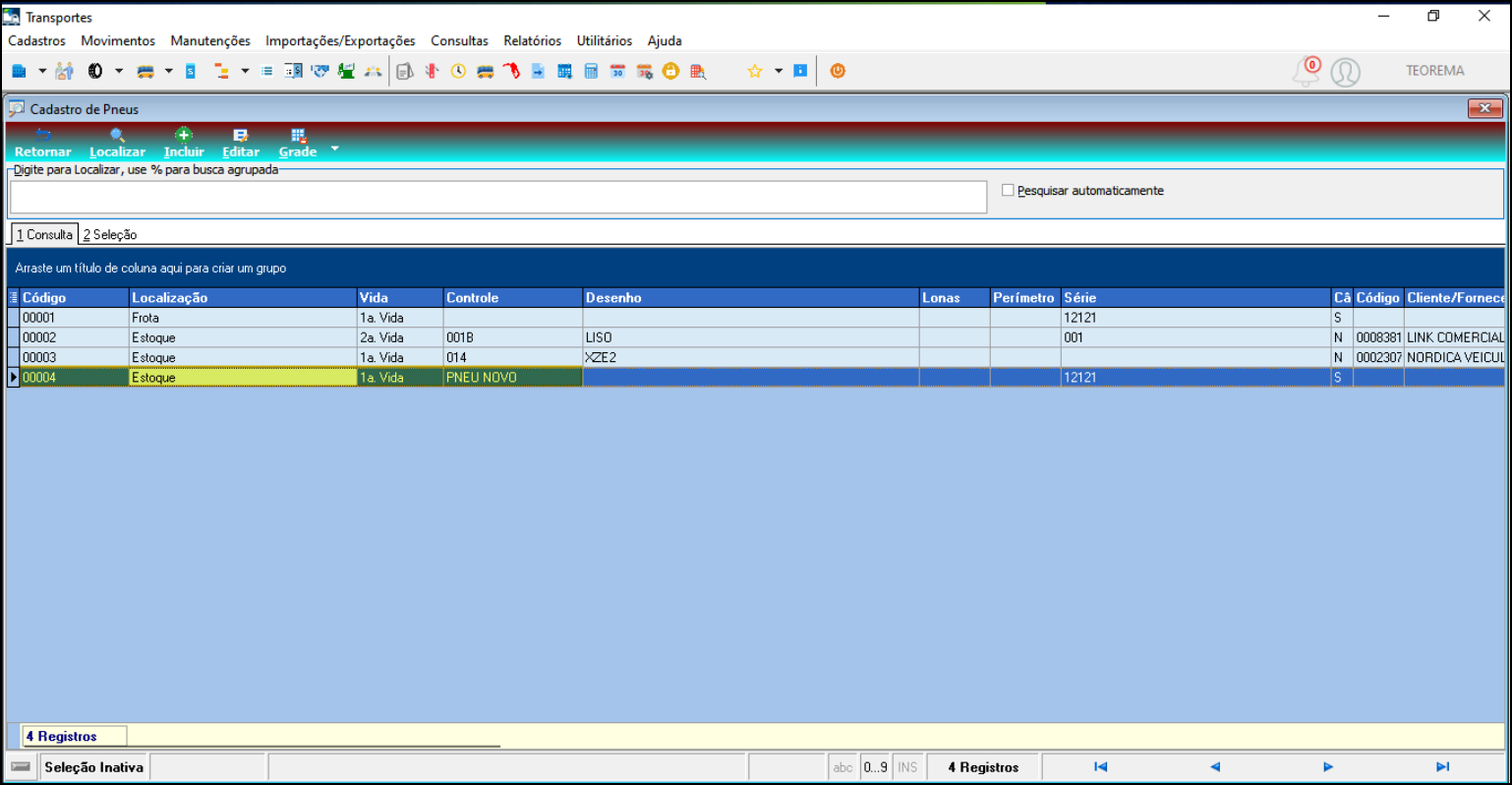Click the yellow bus icon beside the tire dropdown

tap(145, 71)
